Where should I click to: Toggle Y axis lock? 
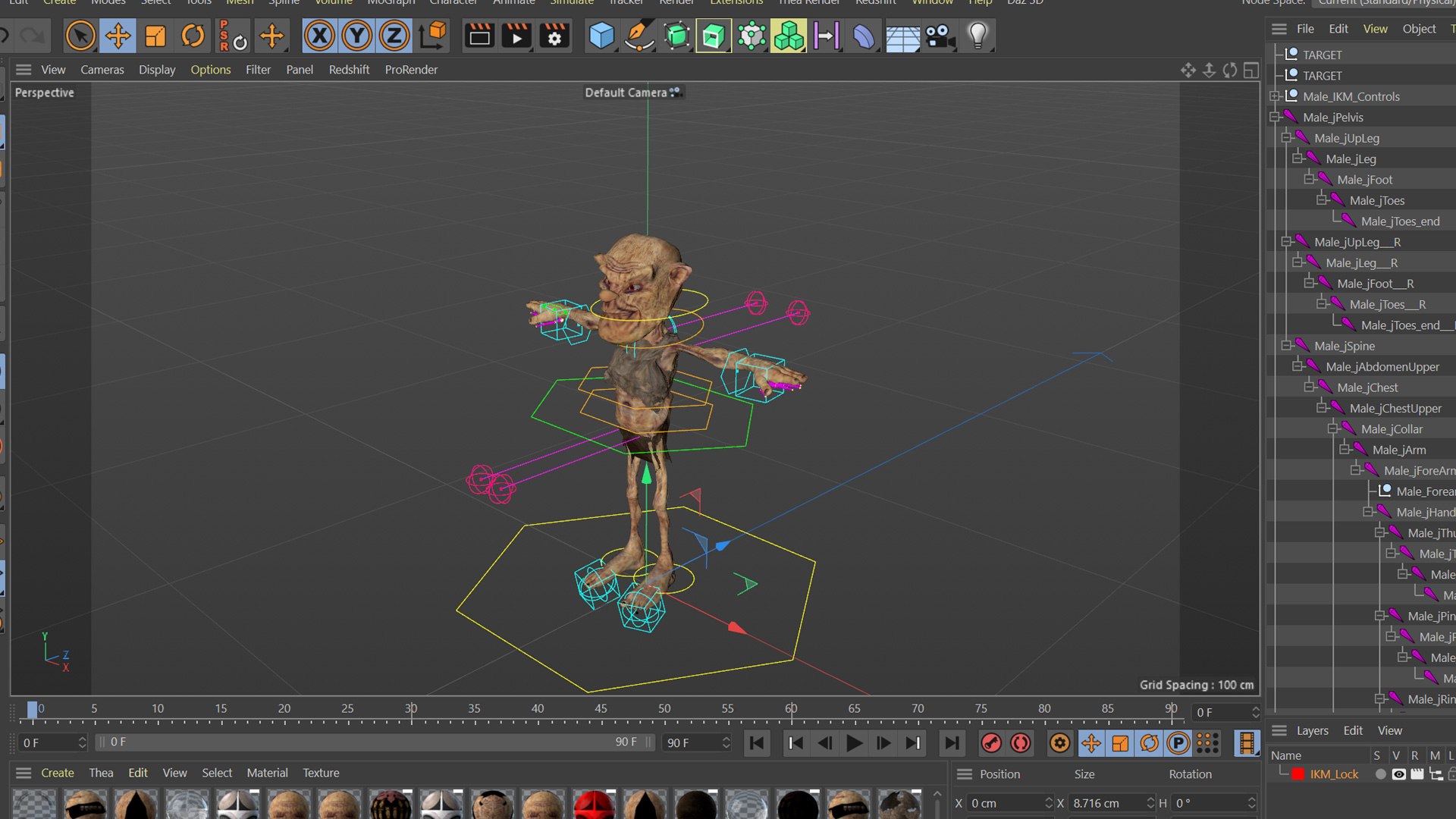click(x=356, y=36)
